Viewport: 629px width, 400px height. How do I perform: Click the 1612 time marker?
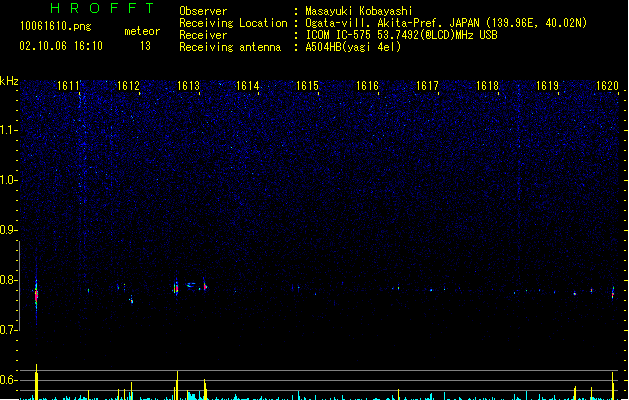[128, 86]
